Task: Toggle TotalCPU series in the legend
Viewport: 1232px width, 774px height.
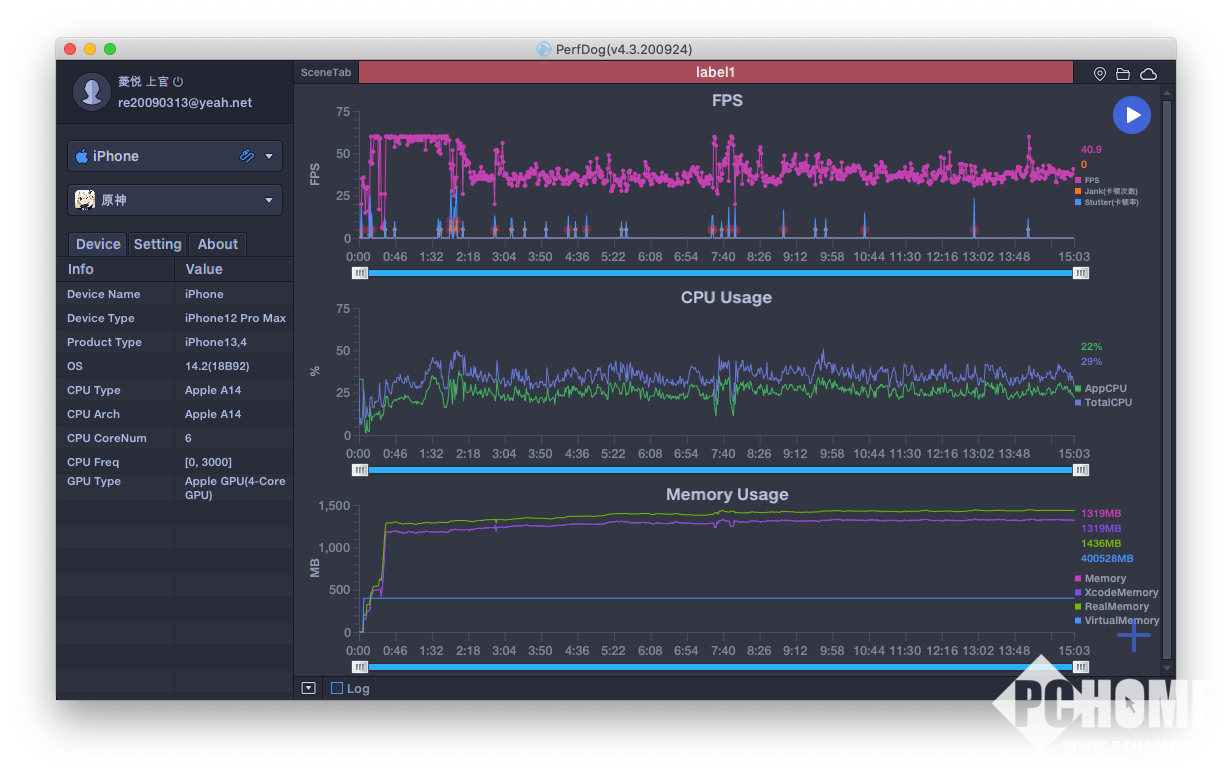Action: coord(1103,402)
